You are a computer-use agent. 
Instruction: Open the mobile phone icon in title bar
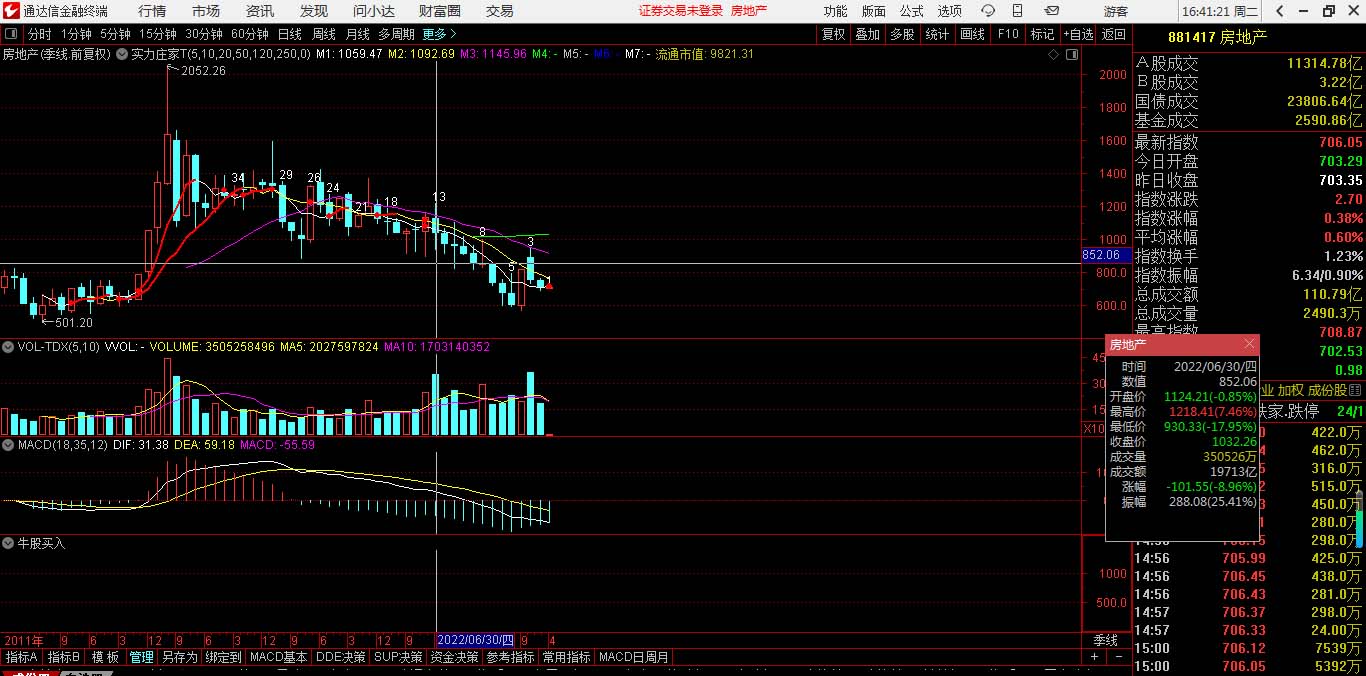click(x=1019, y=11)
